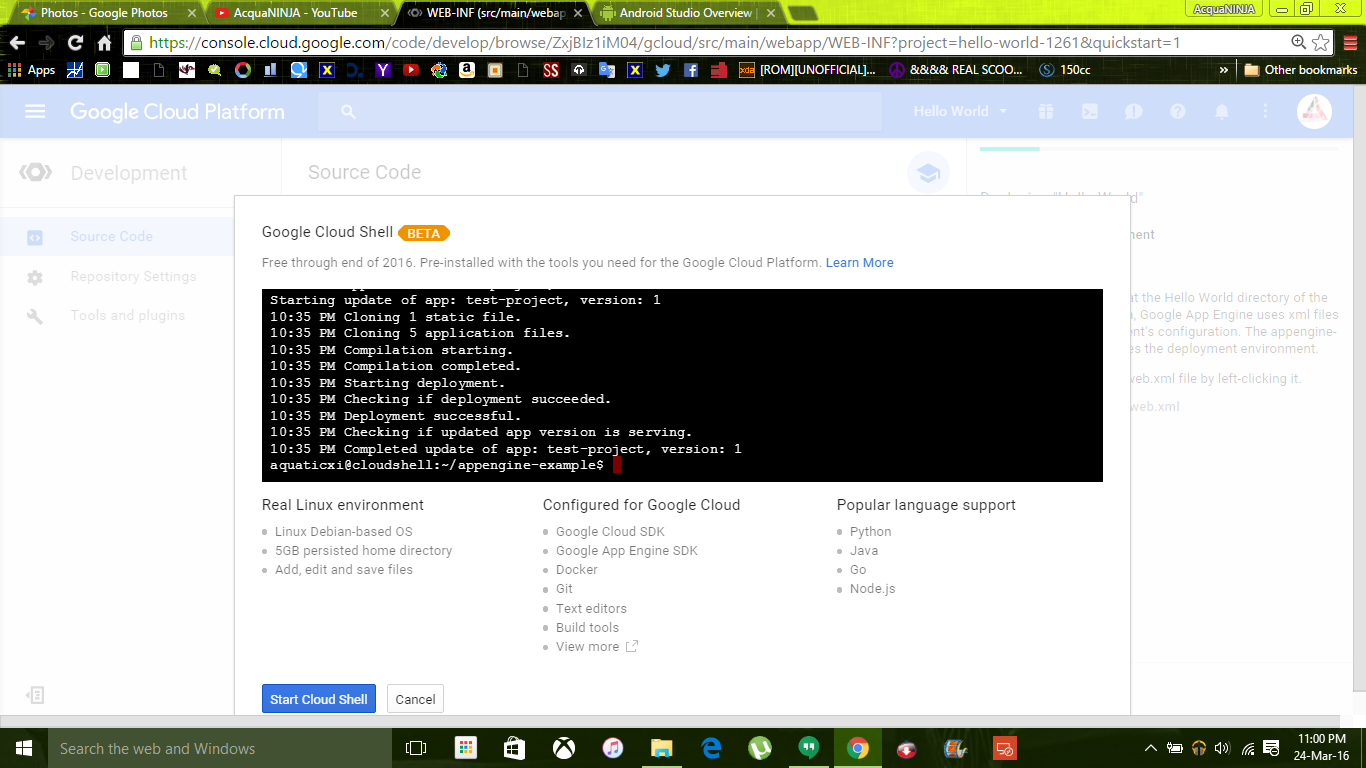The height and width of the screenshot is (768, 1366).
Task: Bookmark this page with the star icon
Action: (1321, 43)
